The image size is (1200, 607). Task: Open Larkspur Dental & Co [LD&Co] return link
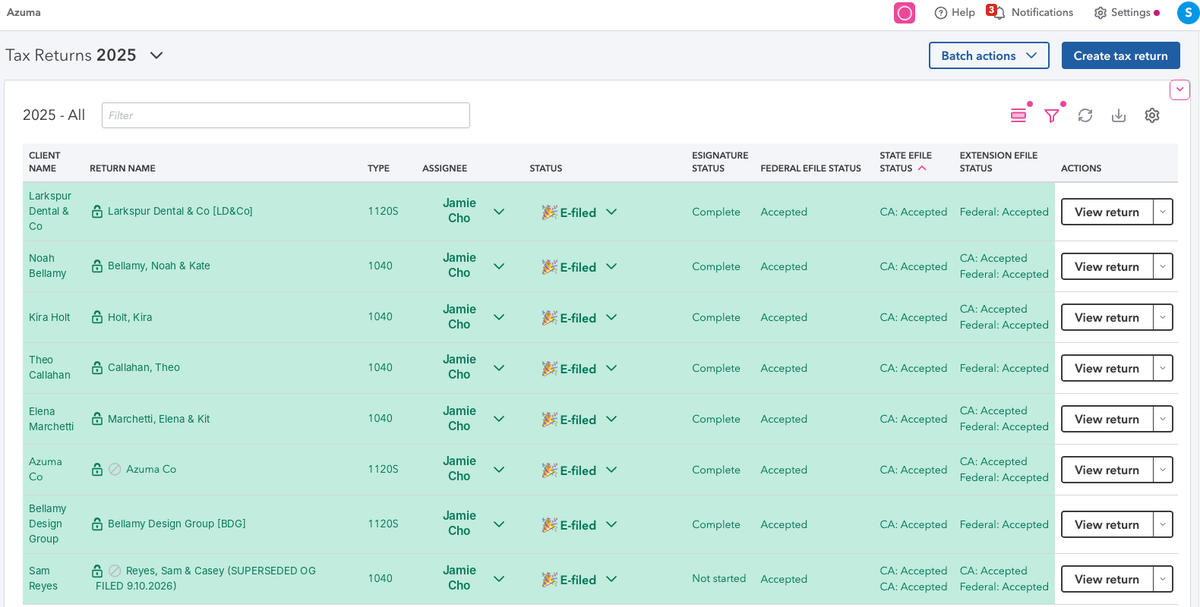180,211
